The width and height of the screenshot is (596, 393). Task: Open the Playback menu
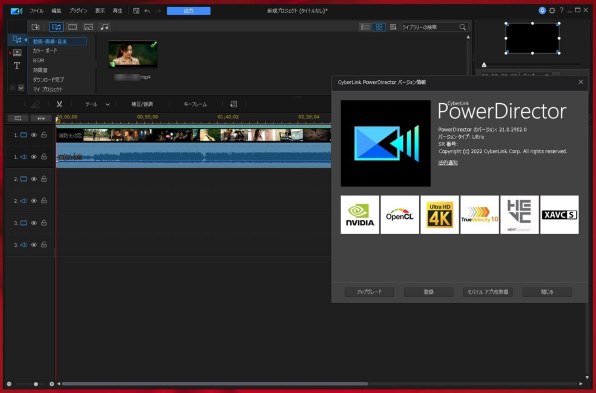117,11
